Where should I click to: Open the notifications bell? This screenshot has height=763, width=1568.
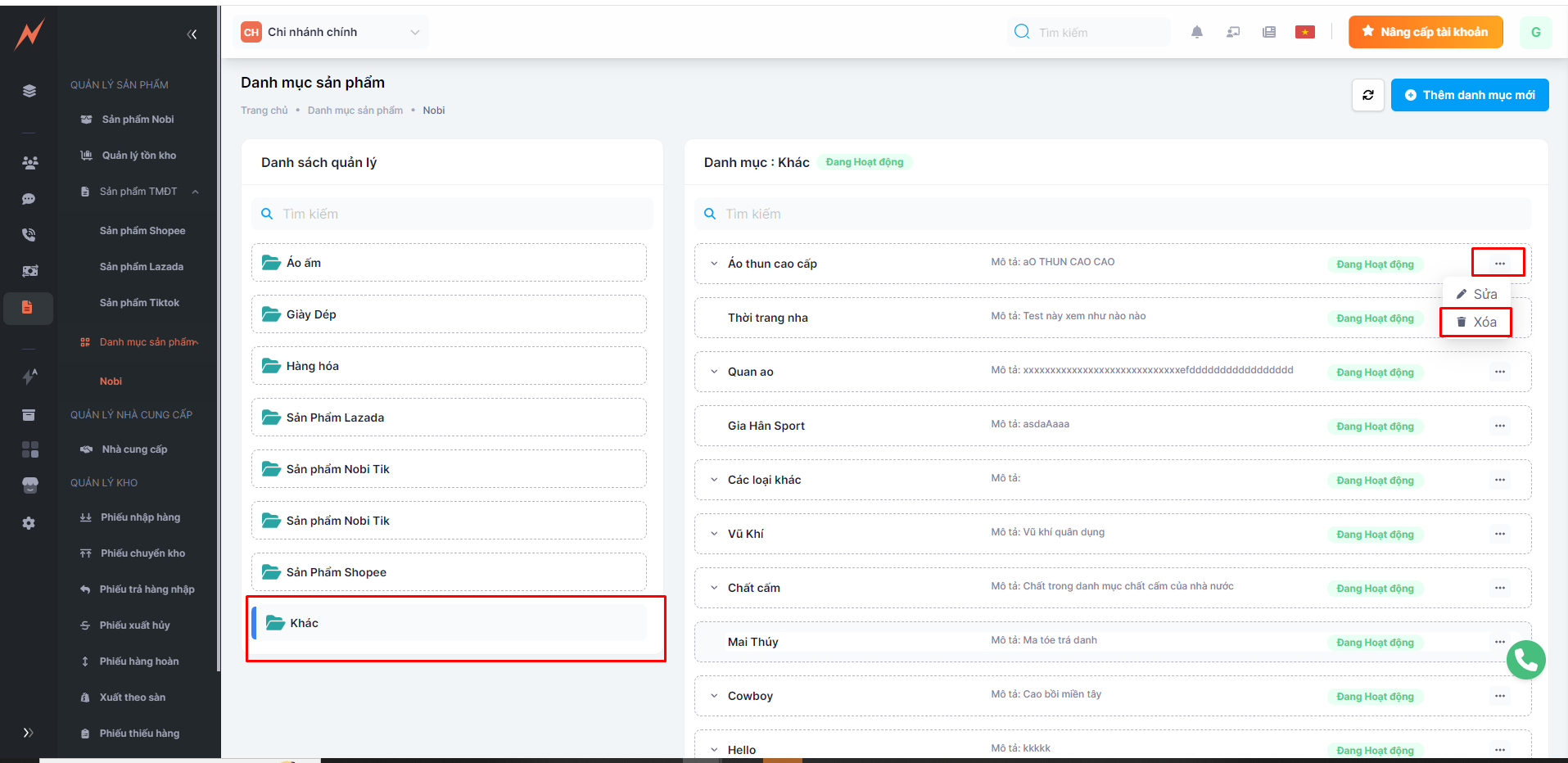pos(1197,32)
